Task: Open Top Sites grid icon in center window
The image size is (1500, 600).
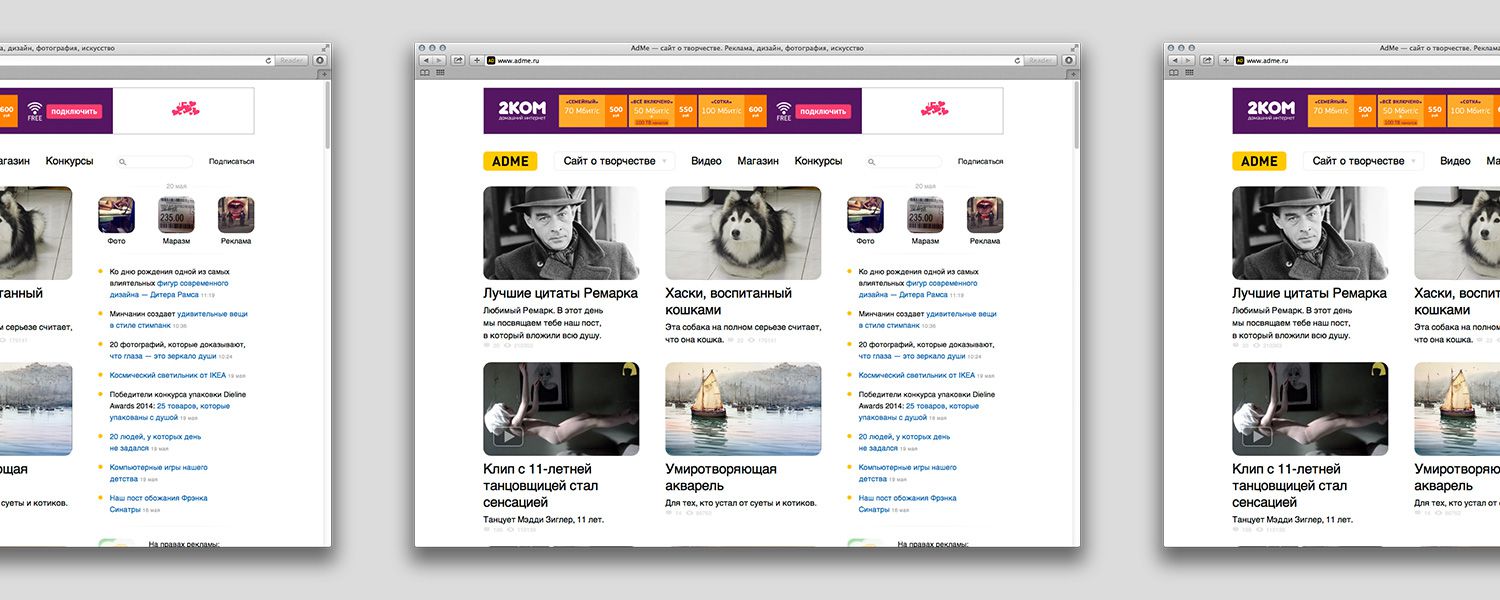Action: point(440,73)
